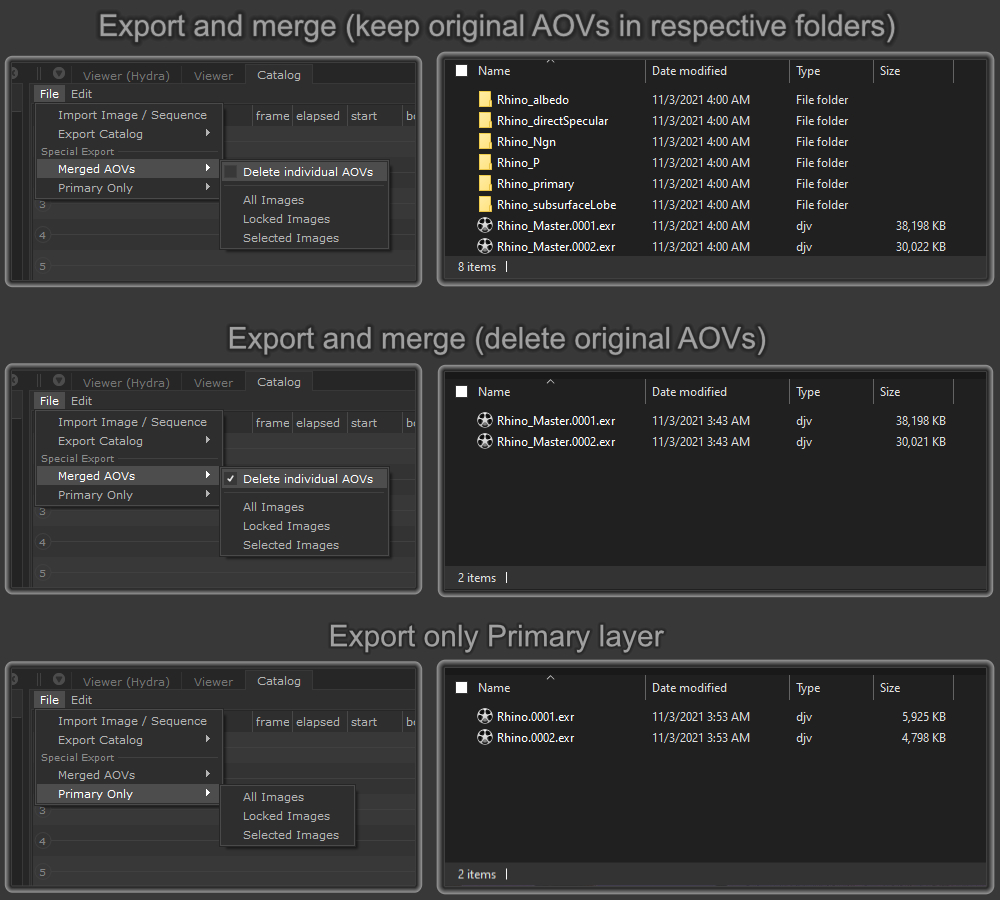
Task: Click the sort chevron above Name in 8 items list
Action: pos(550,61)
